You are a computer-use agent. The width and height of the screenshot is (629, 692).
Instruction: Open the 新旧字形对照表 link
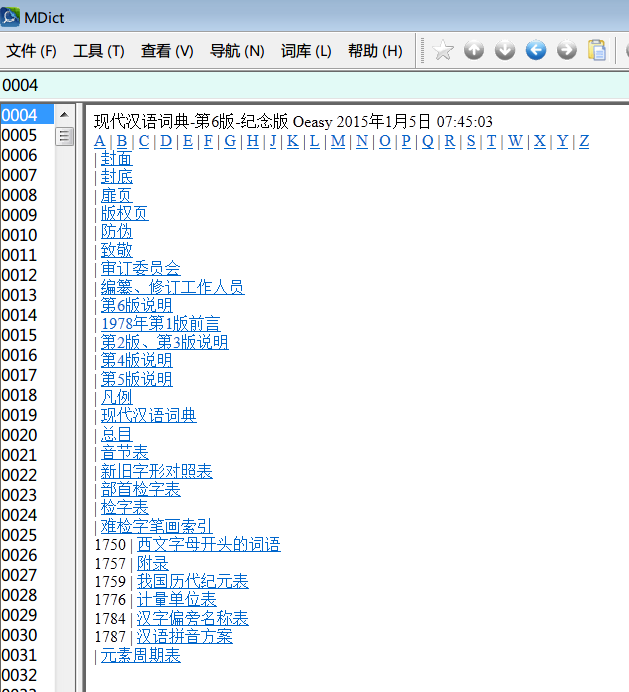click(157, 471)
